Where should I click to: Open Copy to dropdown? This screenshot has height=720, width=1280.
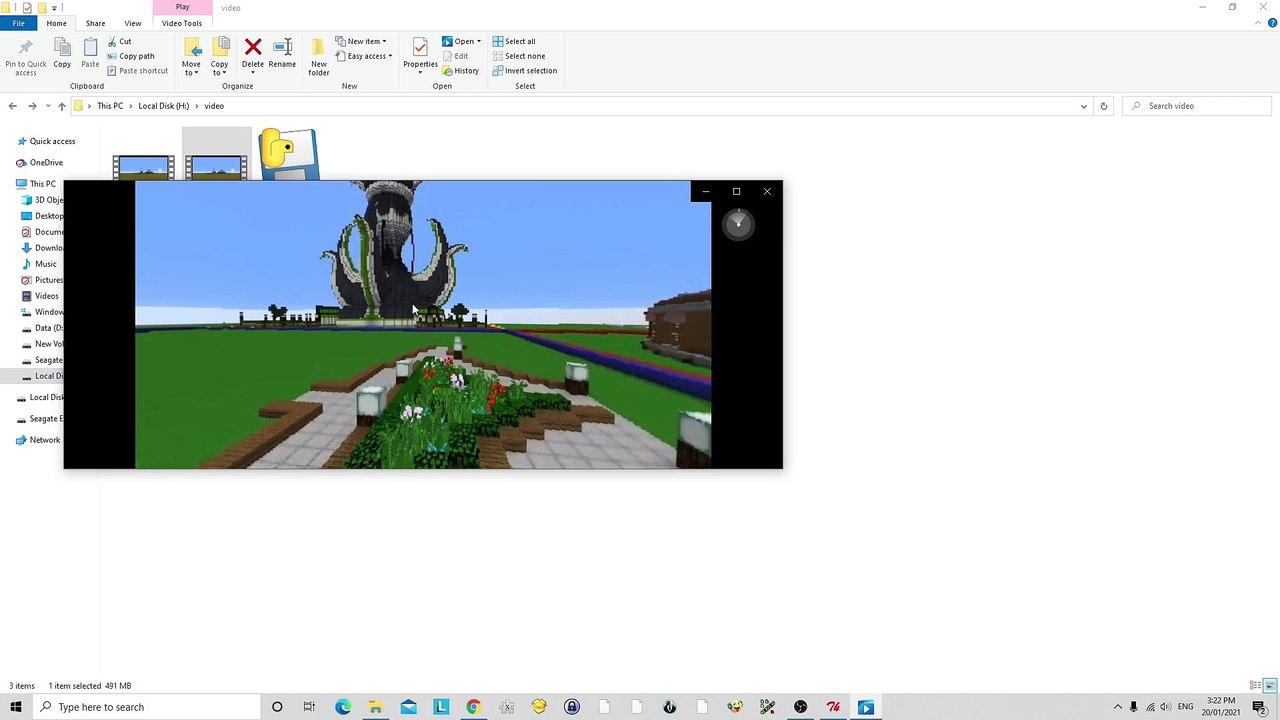click(219, 57)
